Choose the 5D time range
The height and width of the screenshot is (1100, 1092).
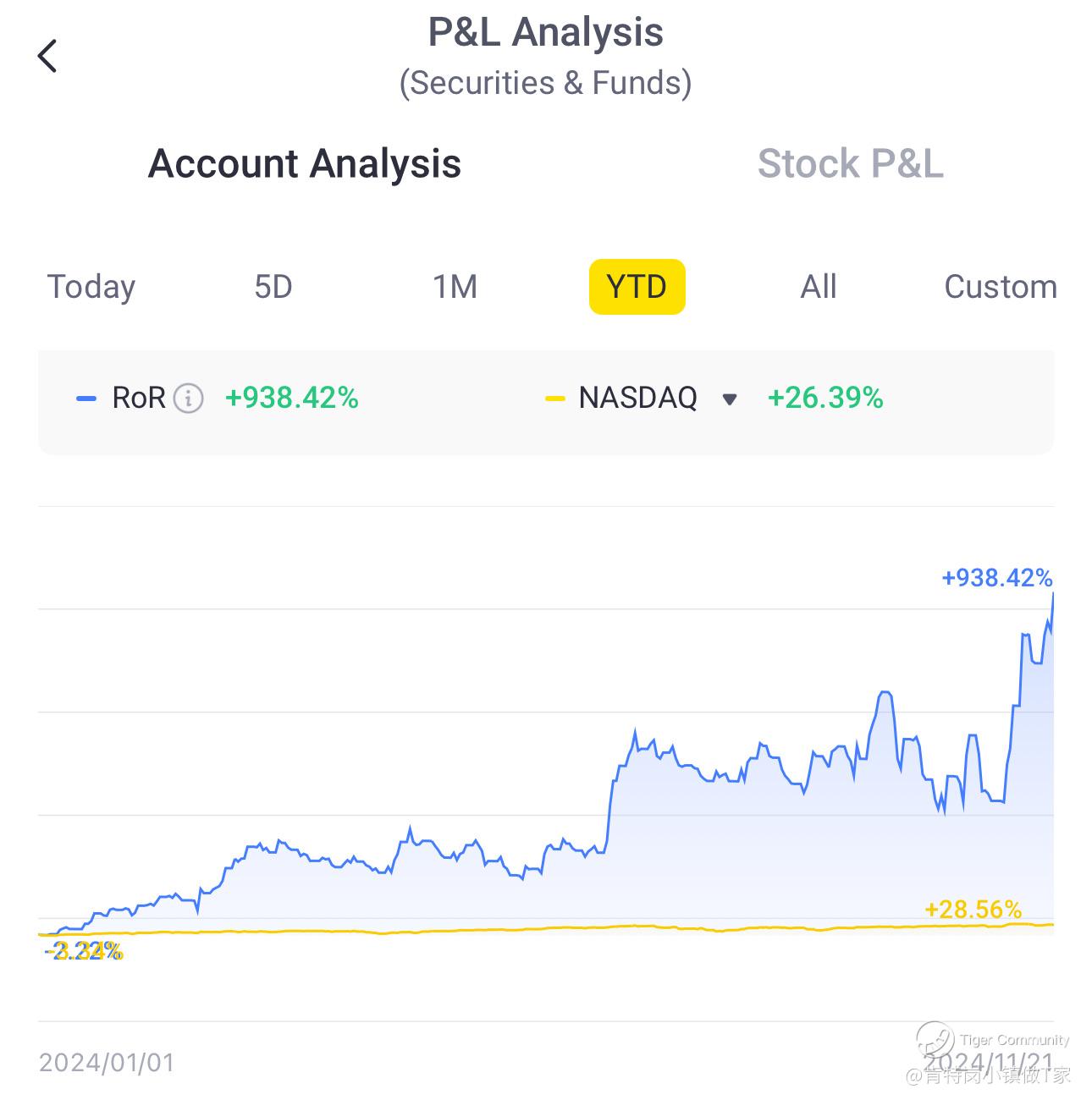pyautogui.click(x=273, y=287)
